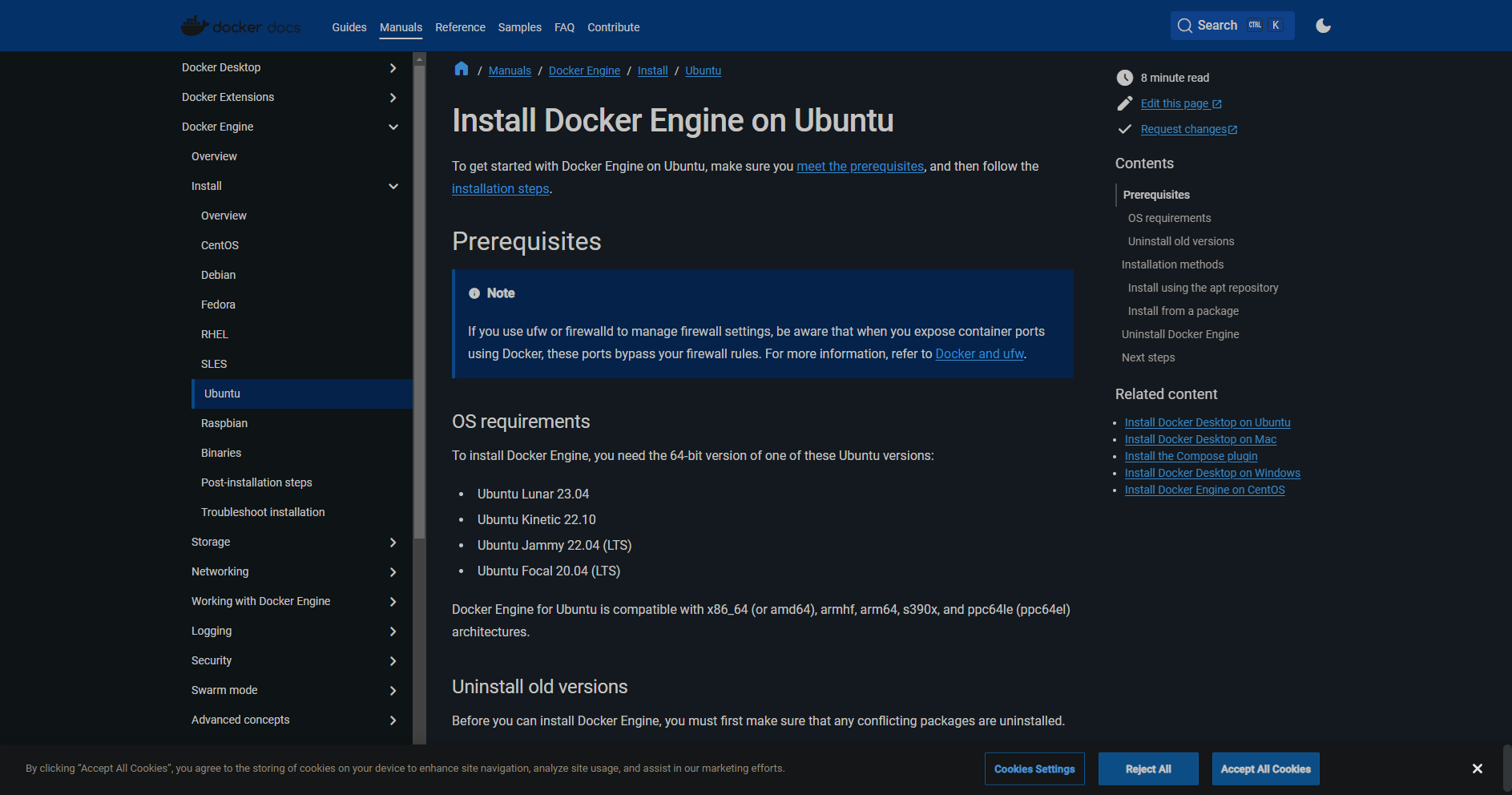
Task: Select Debian in the sidebar
Action: (x=218, y=275)
